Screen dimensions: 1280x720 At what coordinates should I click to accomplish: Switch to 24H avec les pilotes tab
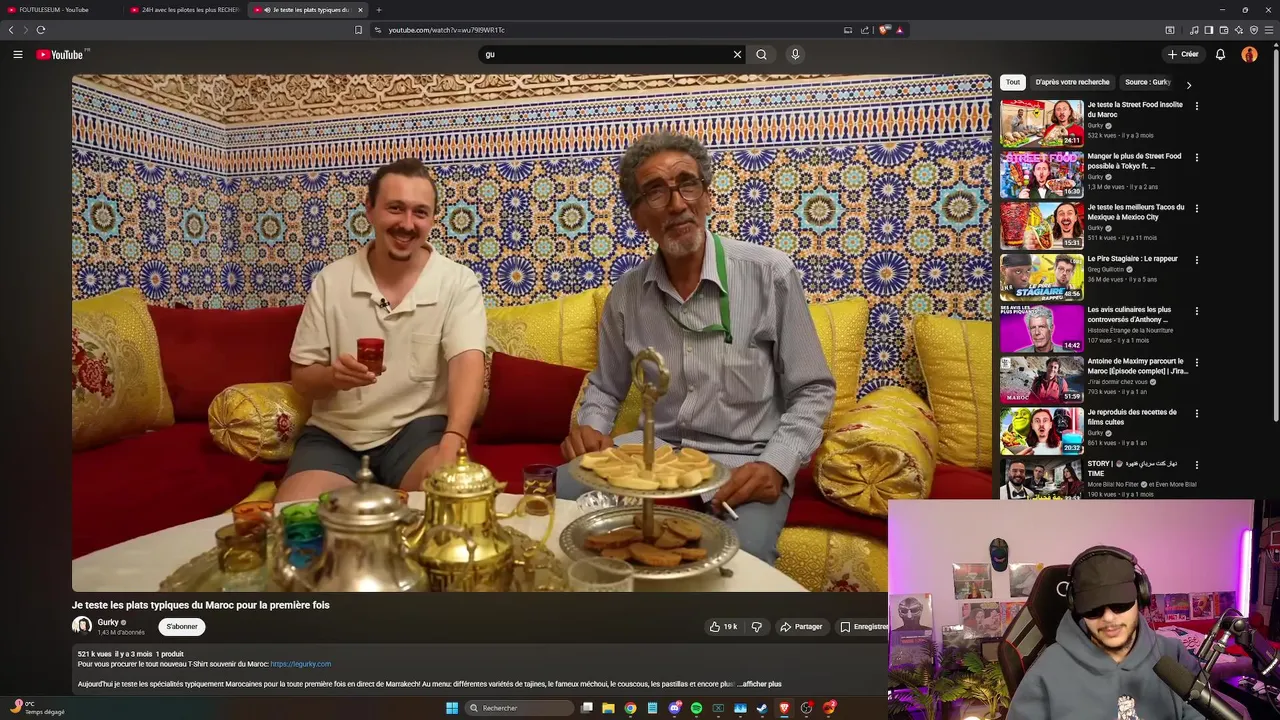coord(184,10)
